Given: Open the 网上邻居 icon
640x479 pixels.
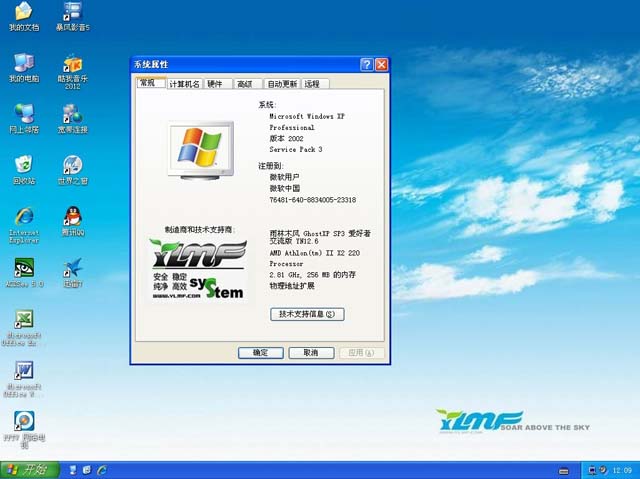Looking at the screenshot, I should click(24, 113).
